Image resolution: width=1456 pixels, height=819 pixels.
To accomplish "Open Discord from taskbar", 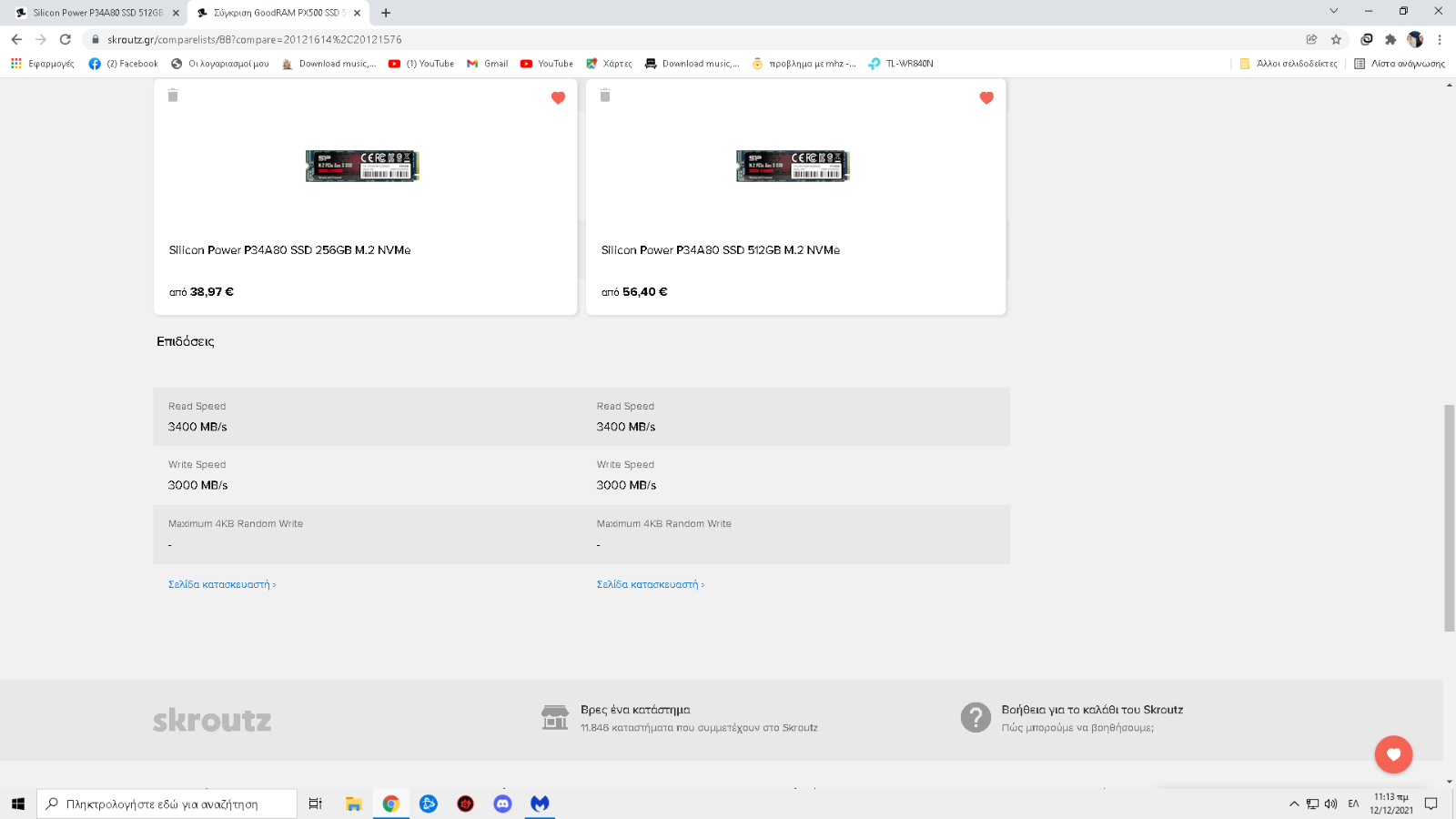I will point(502,804).
